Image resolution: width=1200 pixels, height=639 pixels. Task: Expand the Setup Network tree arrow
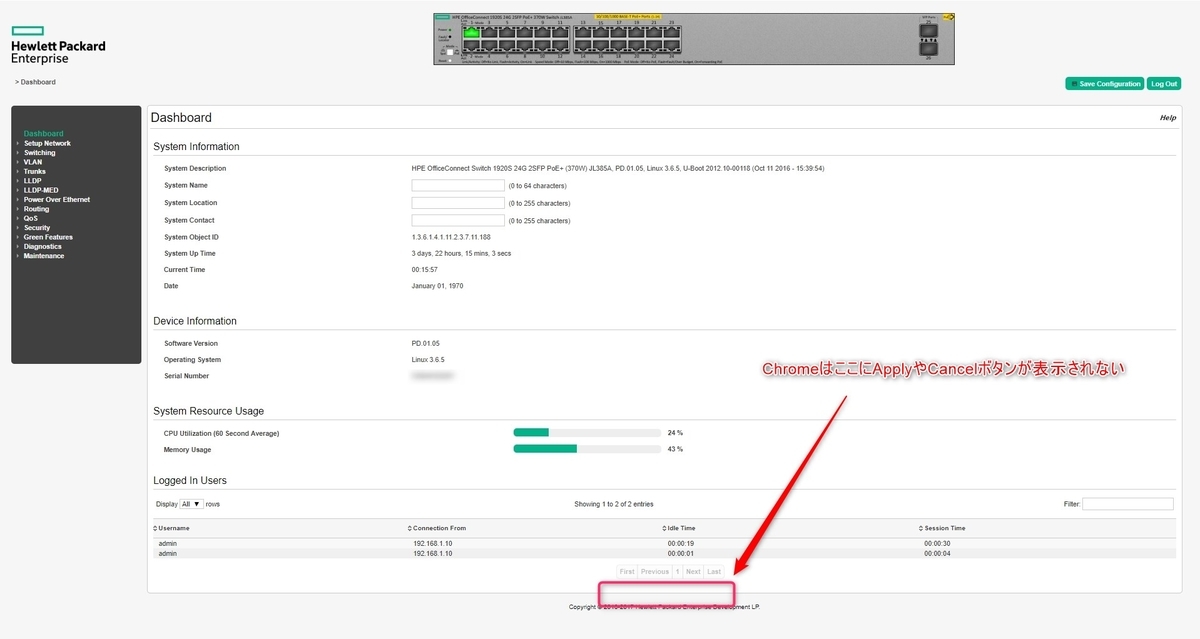18,143
